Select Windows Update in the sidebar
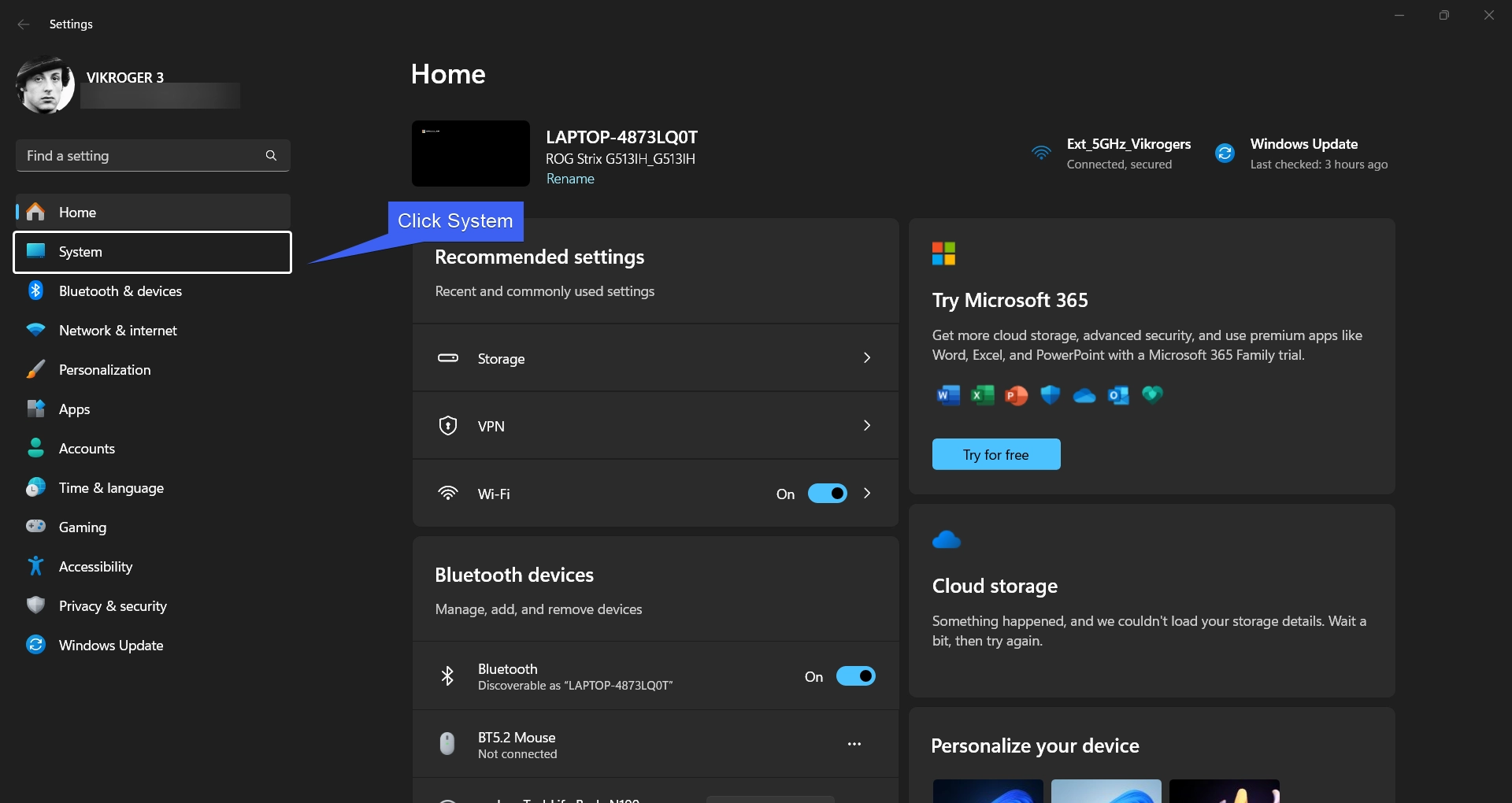This screenshot has width=1512, height=803. [153, 646]
